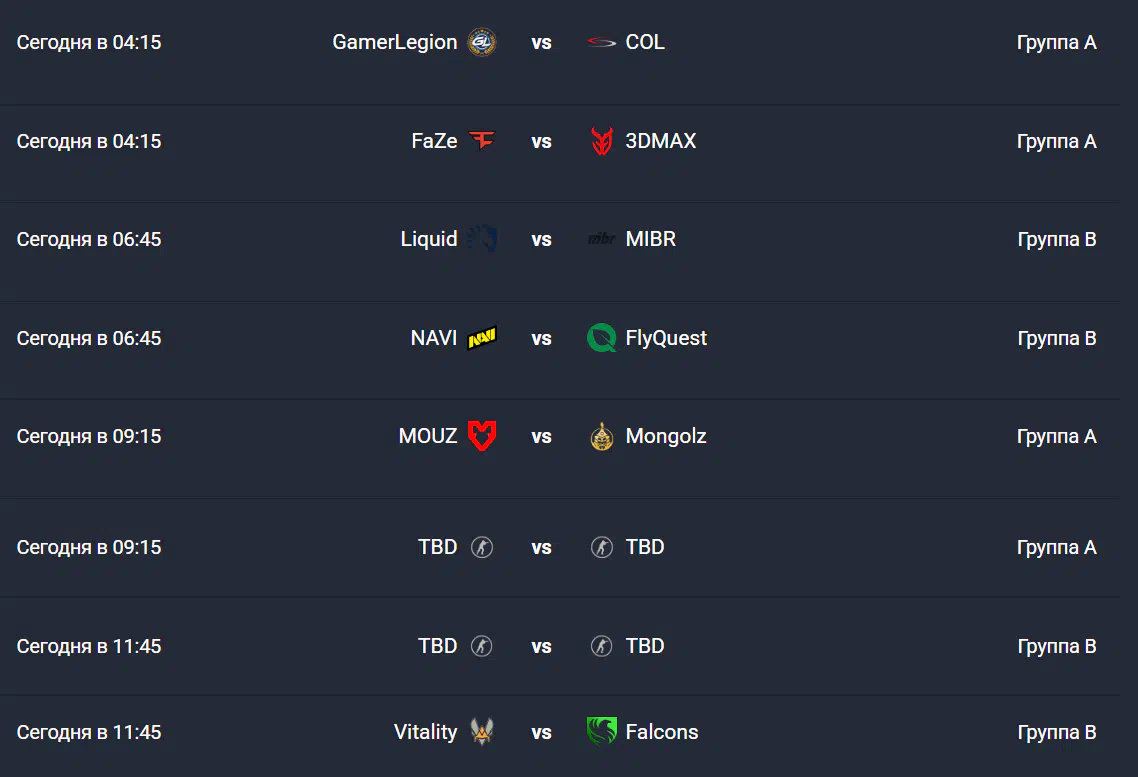Click time label Сегодня в 06:45 in NAVI row

(89, 338)
